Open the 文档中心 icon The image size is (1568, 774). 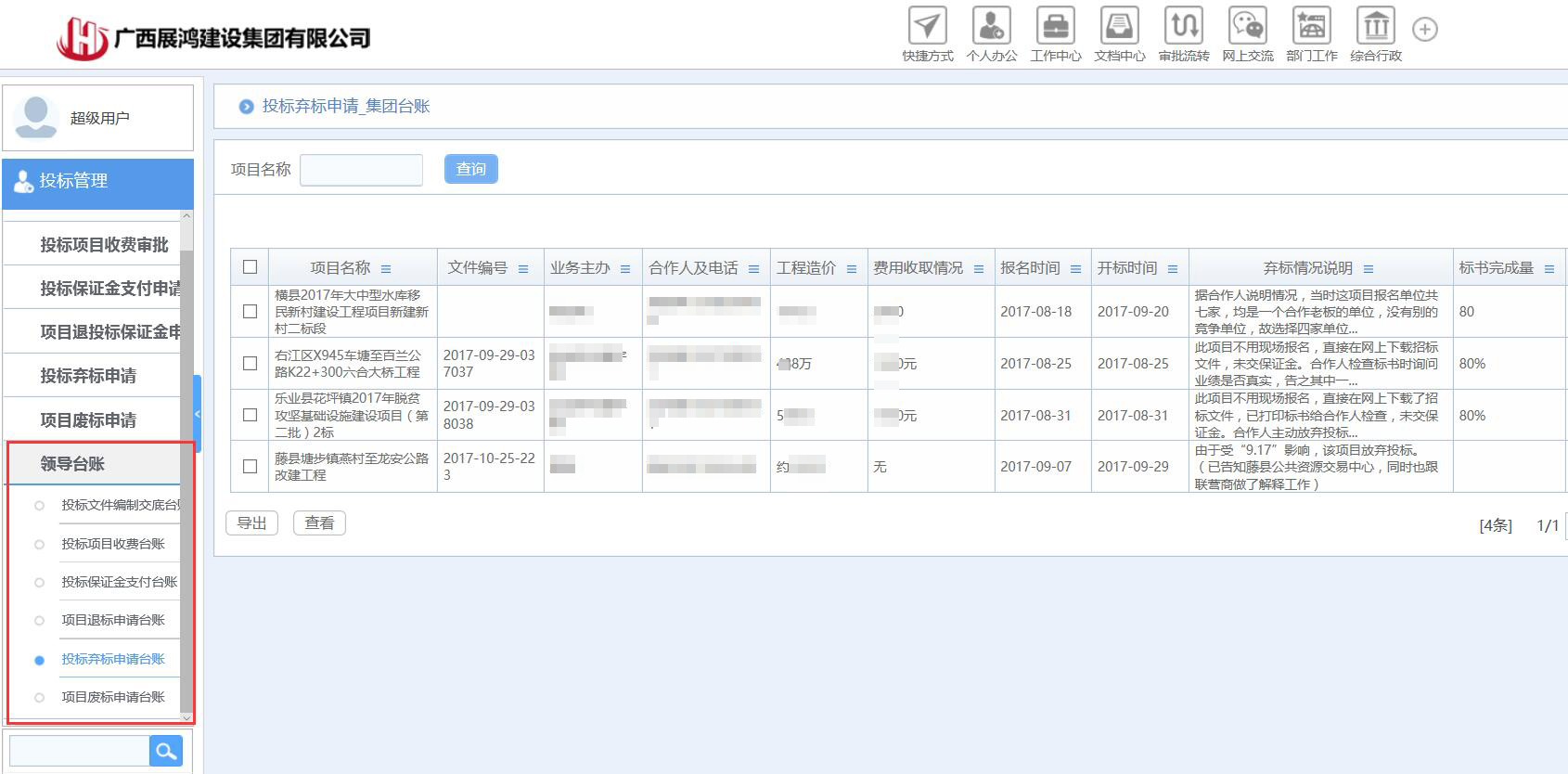[1119, 27]
